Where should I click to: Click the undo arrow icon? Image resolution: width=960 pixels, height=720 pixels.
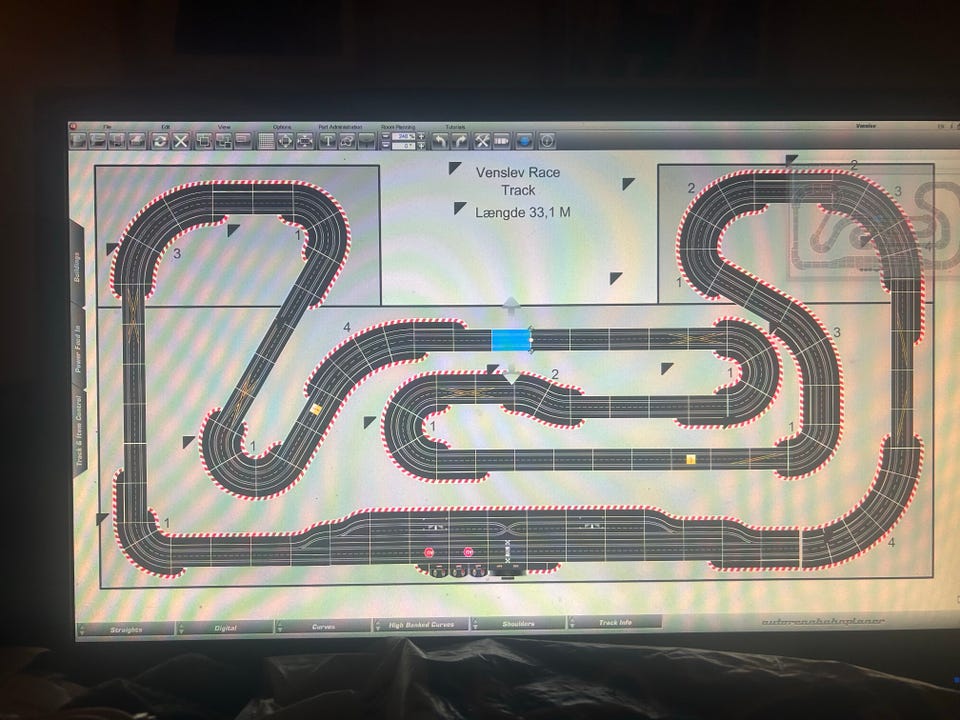[440, 141]
